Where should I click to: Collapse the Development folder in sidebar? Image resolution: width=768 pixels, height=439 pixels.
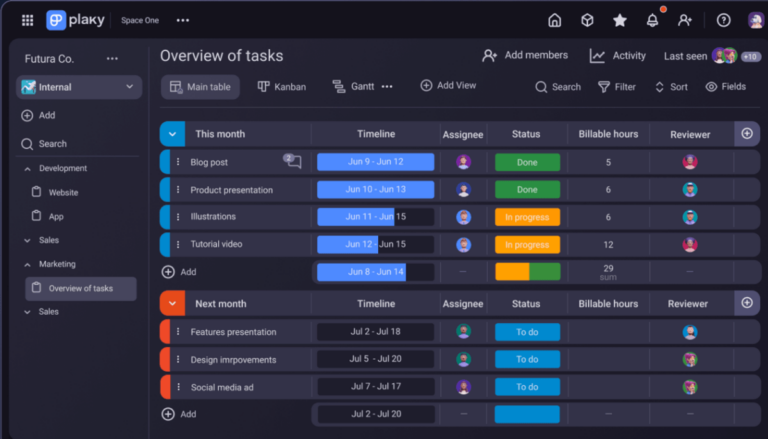click(x=27, y=169)
